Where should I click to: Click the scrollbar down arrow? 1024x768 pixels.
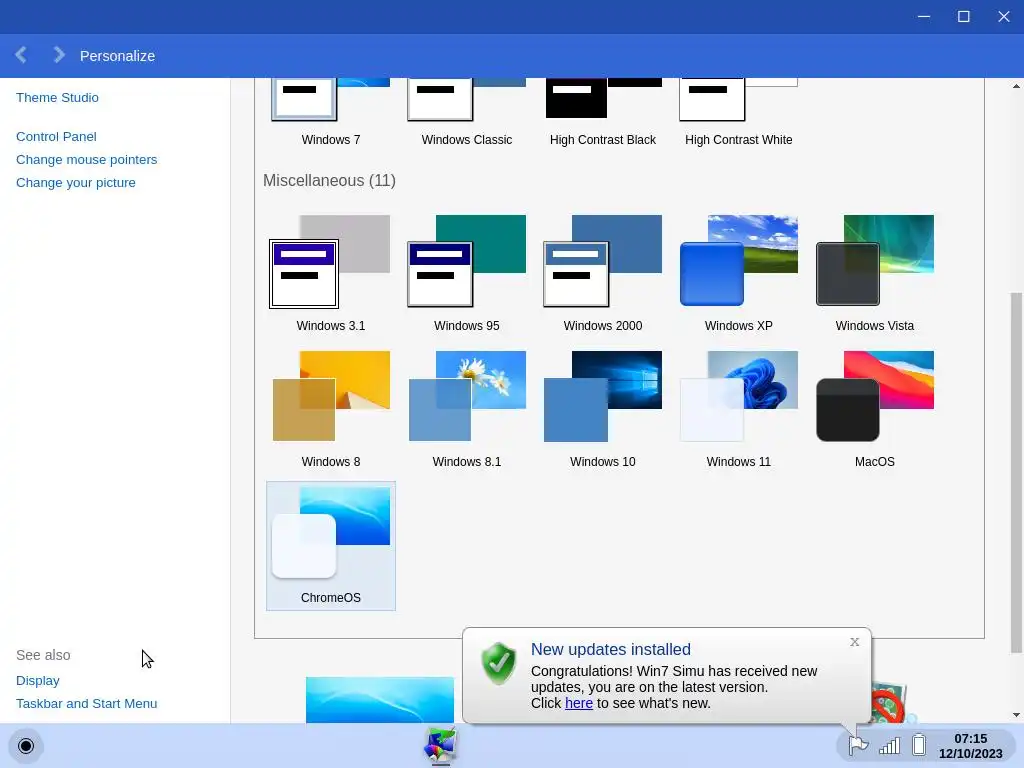(x=1016, y=715)
